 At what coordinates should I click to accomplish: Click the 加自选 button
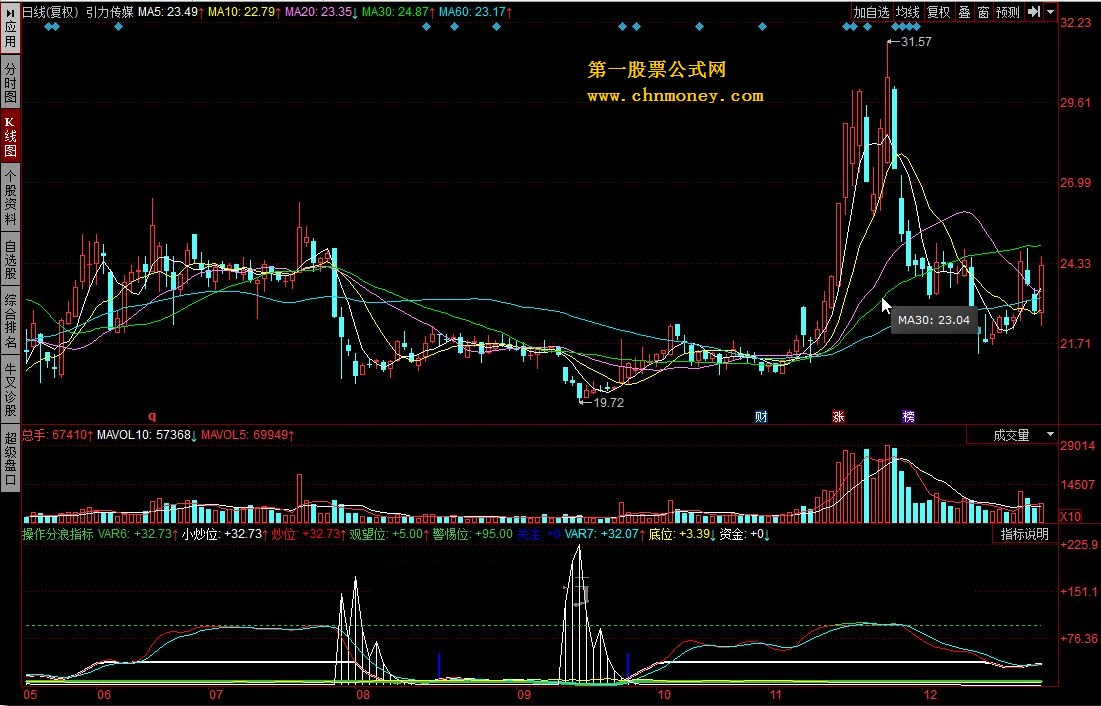[x=871, y=12]
